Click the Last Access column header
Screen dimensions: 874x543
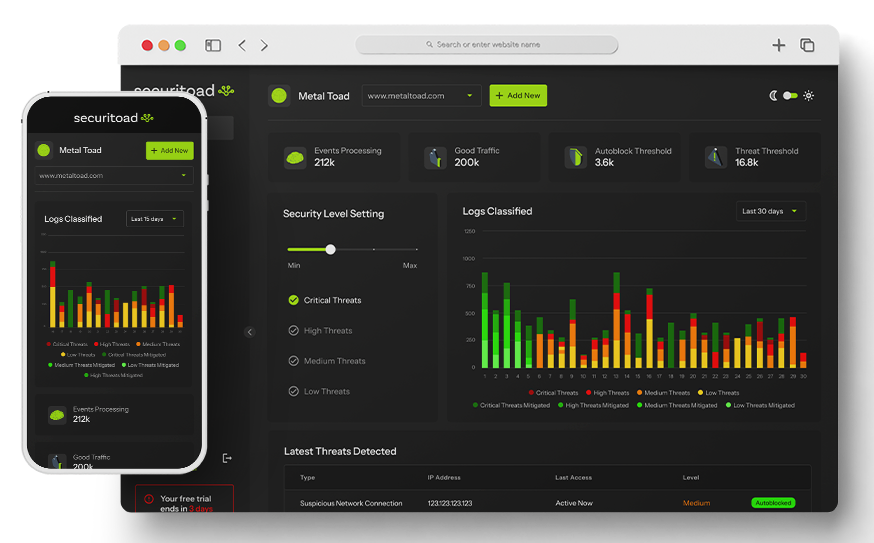click(574, 478)
